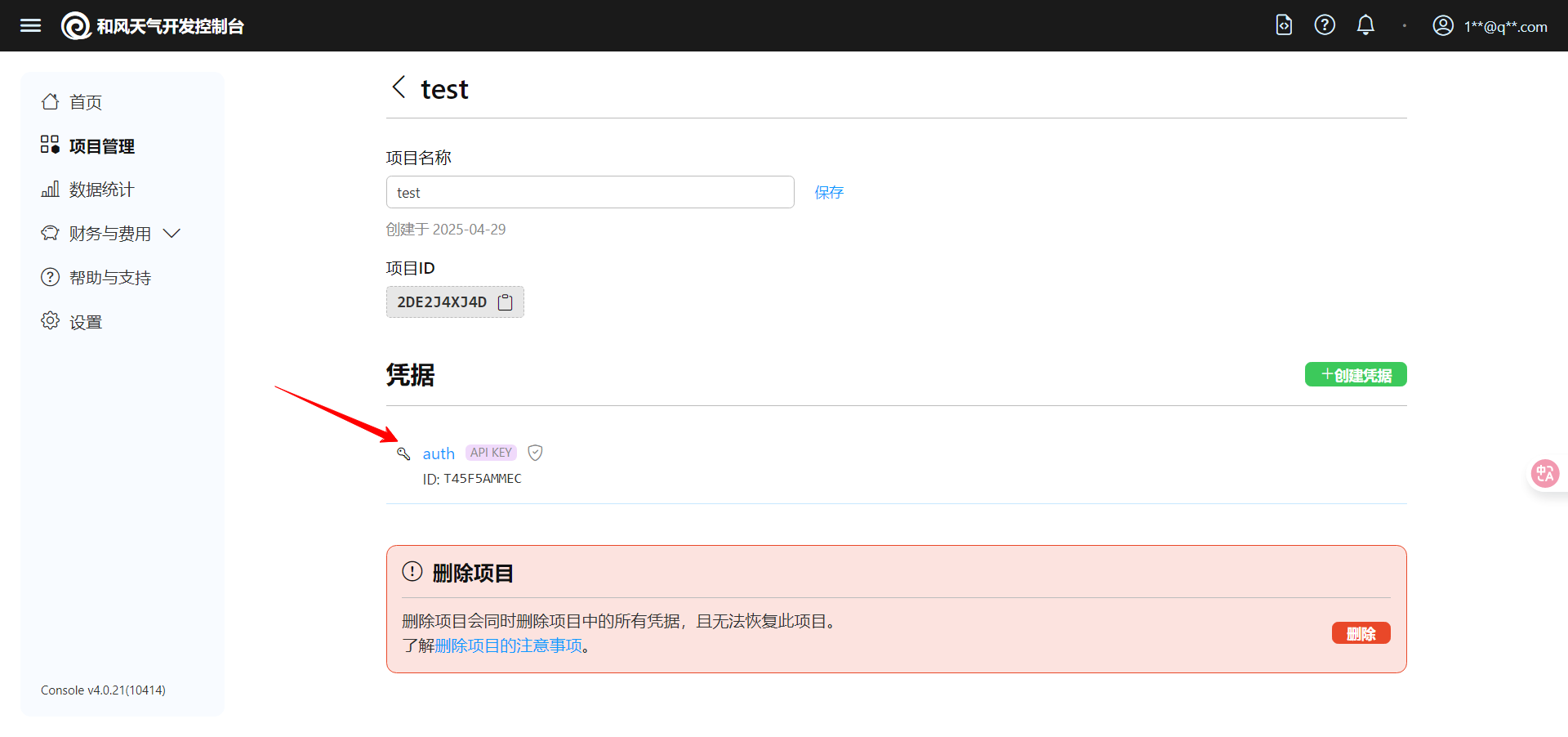Open 数据统计 in the sidebar
This screenshot has height=737, width=1568.
(x=101, y=190)
